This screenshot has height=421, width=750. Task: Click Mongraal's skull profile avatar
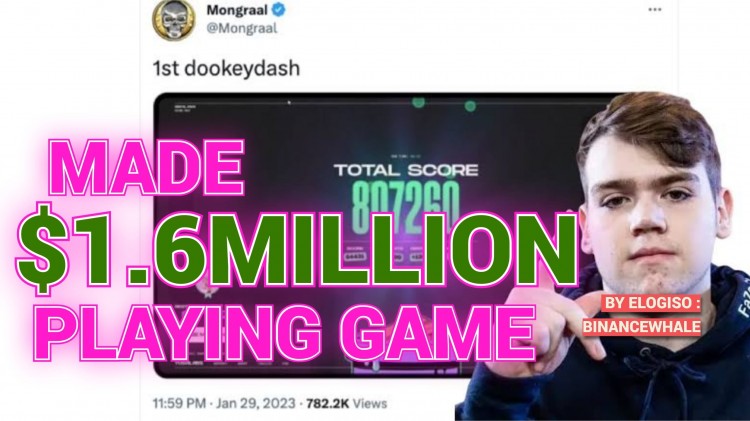click(174, 19)
